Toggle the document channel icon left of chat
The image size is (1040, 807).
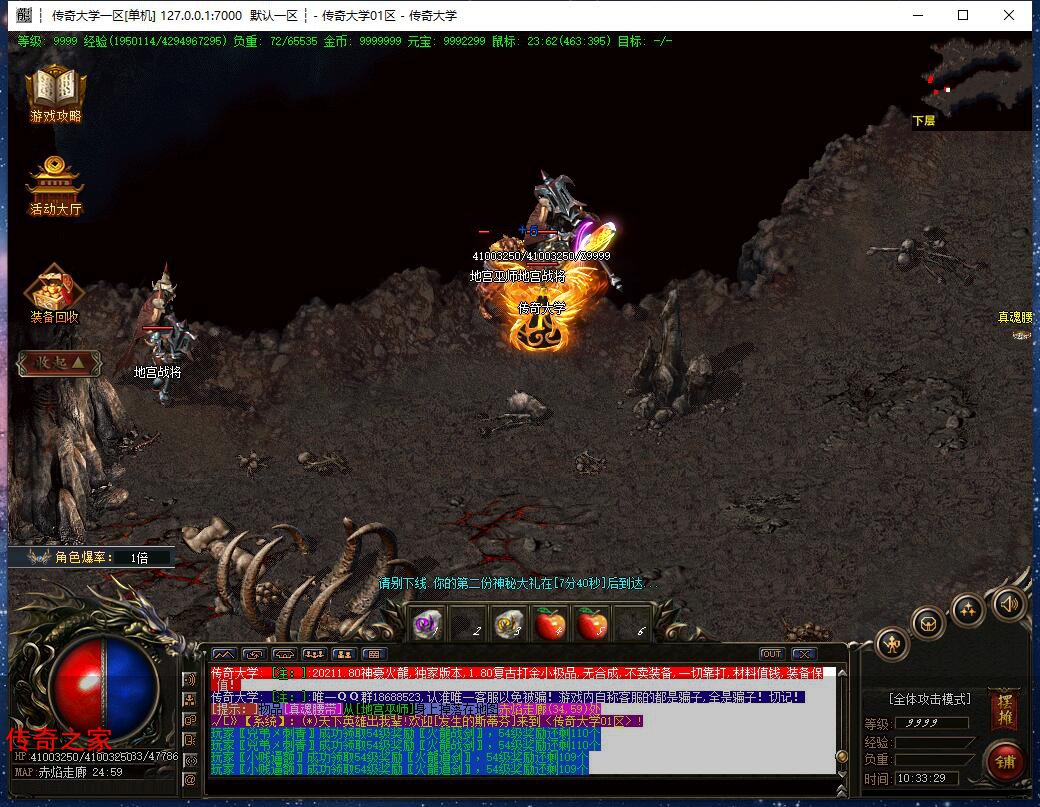point(190,740)
